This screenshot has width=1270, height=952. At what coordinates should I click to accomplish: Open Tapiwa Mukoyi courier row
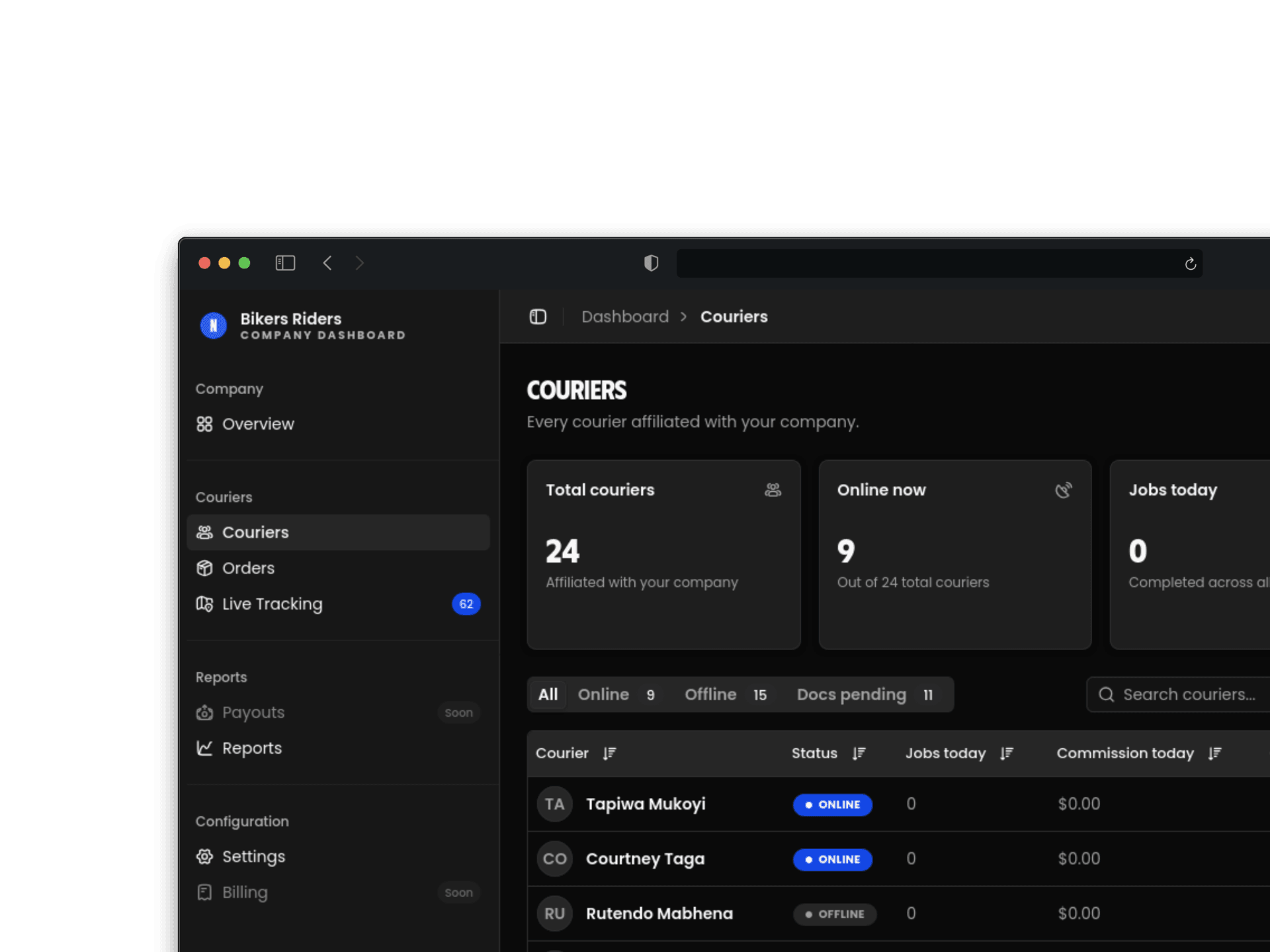pyautogui.click(x=898, y=804)
